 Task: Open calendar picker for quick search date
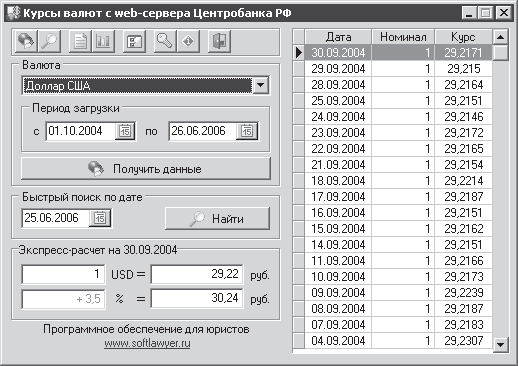pyautogui.click(x=100, y=218)
